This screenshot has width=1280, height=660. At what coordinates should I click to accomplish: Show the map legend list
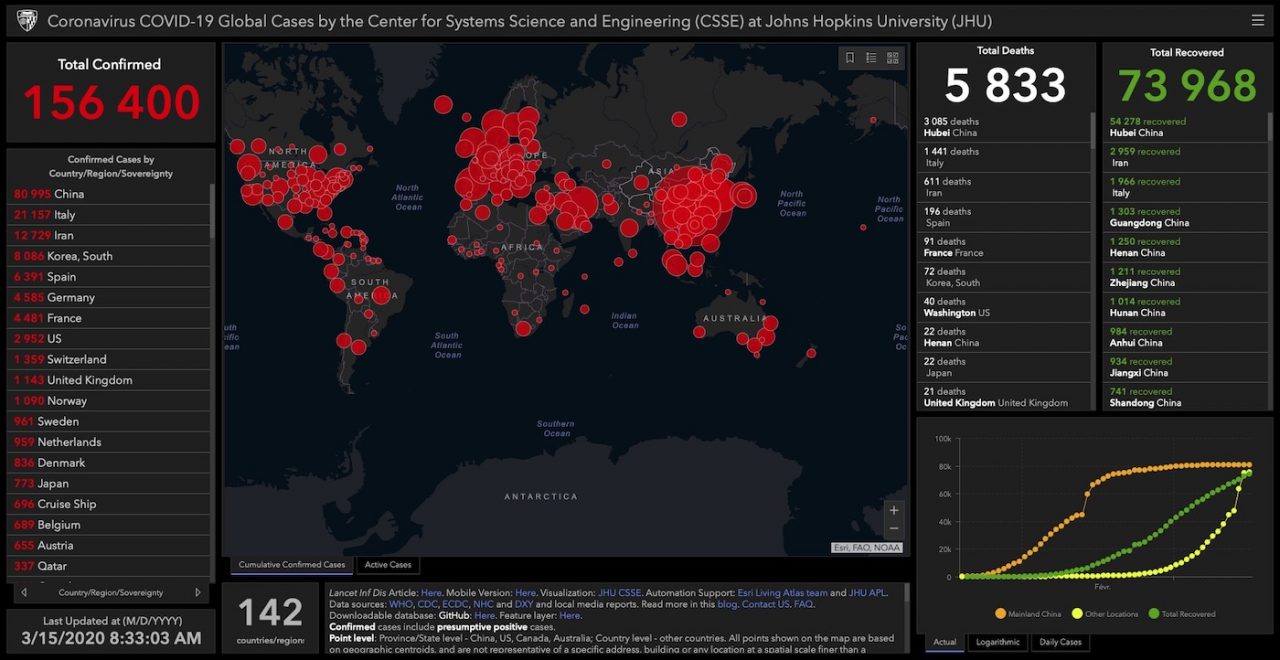871,58
